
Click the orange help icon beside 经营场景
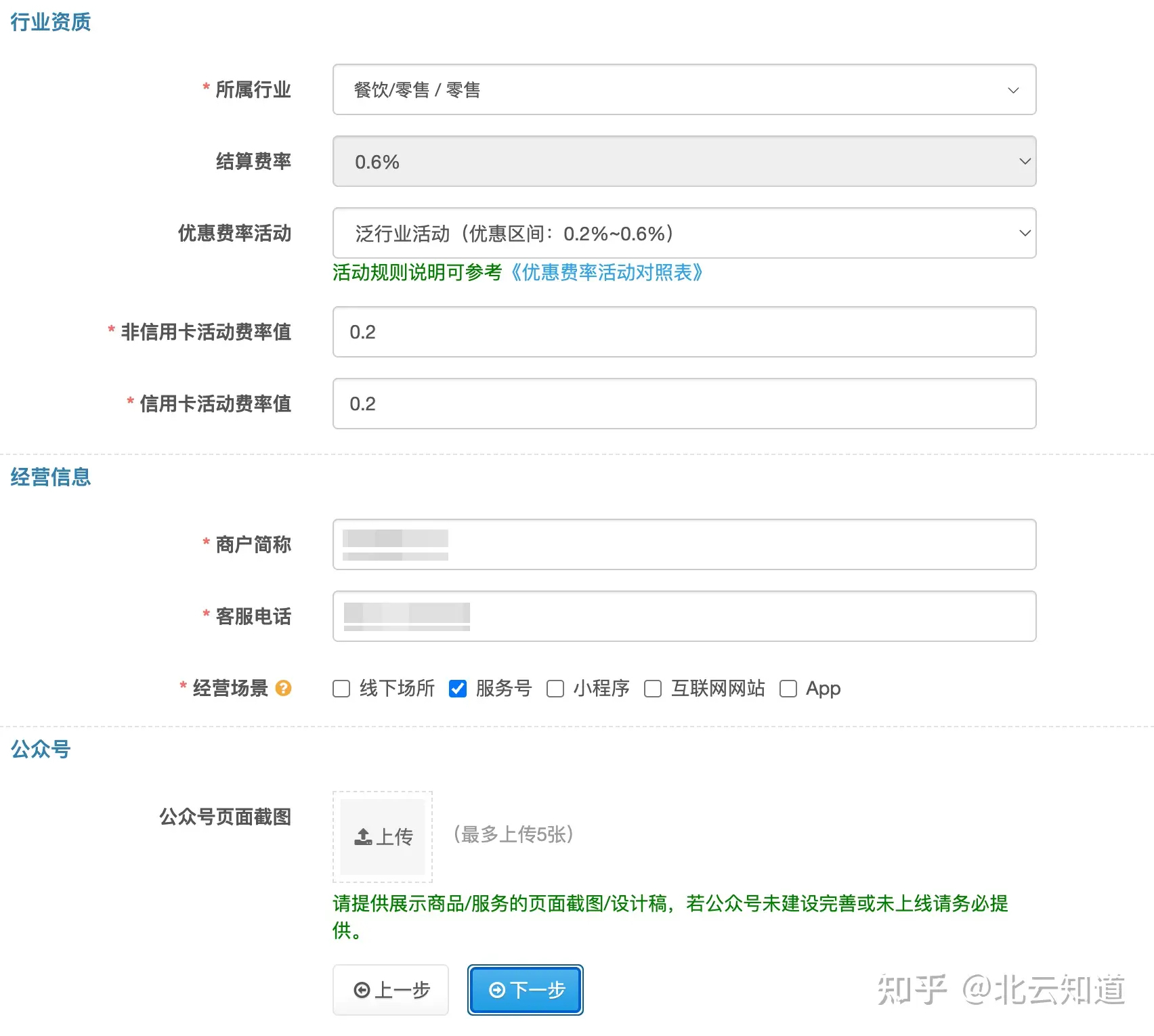tap(284, 688)
